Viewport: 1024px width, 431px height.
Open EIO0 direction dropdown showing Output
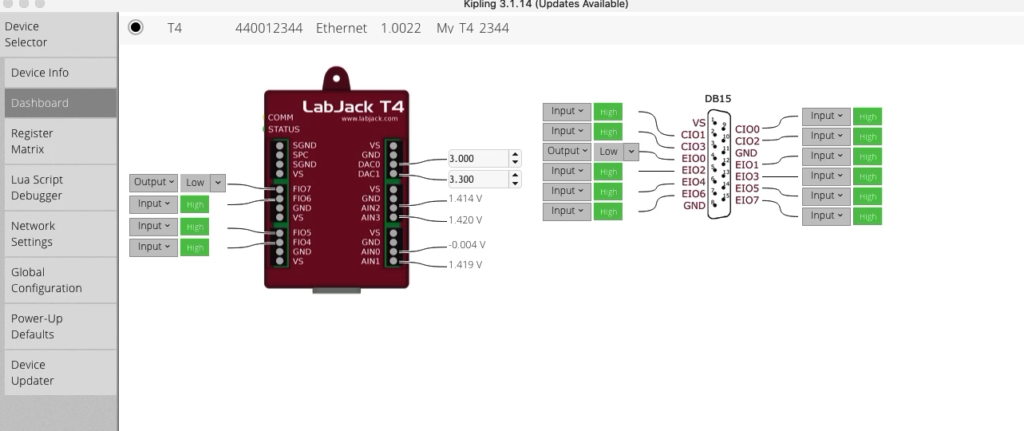pos(567,152)
